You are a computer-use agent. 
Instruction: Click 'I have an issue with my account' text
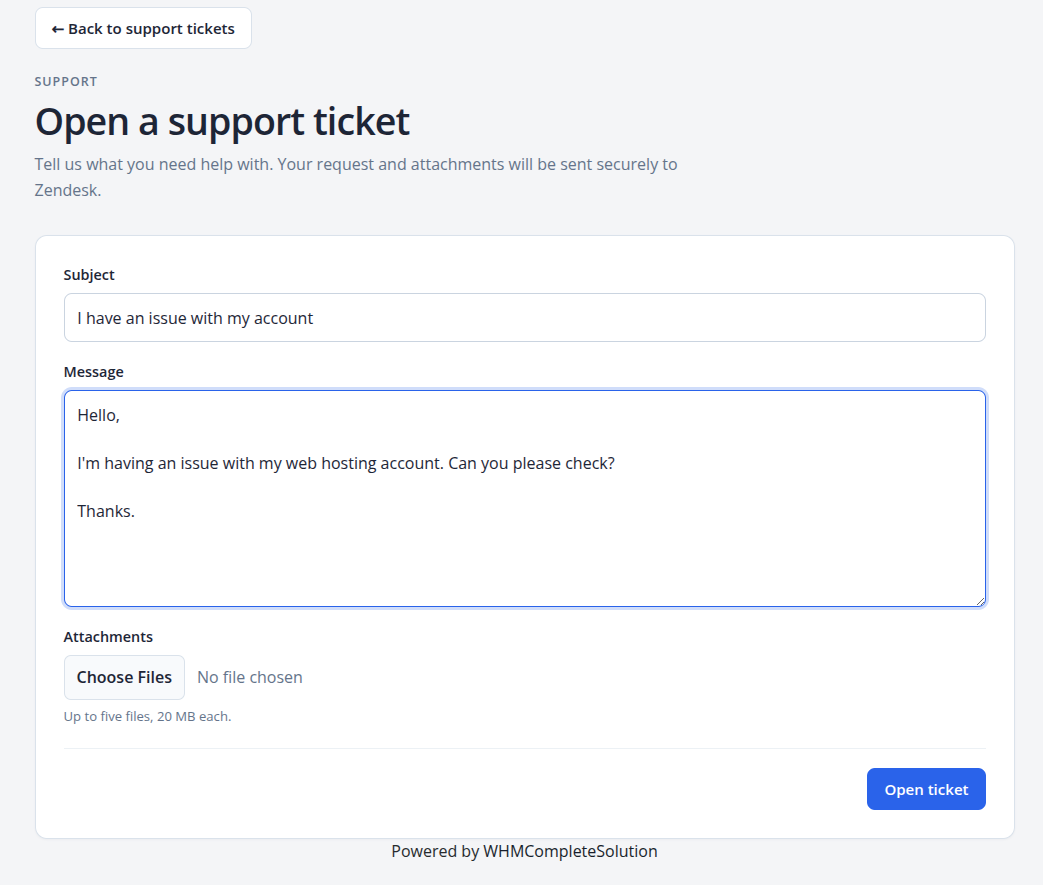[x=195, y=319]
